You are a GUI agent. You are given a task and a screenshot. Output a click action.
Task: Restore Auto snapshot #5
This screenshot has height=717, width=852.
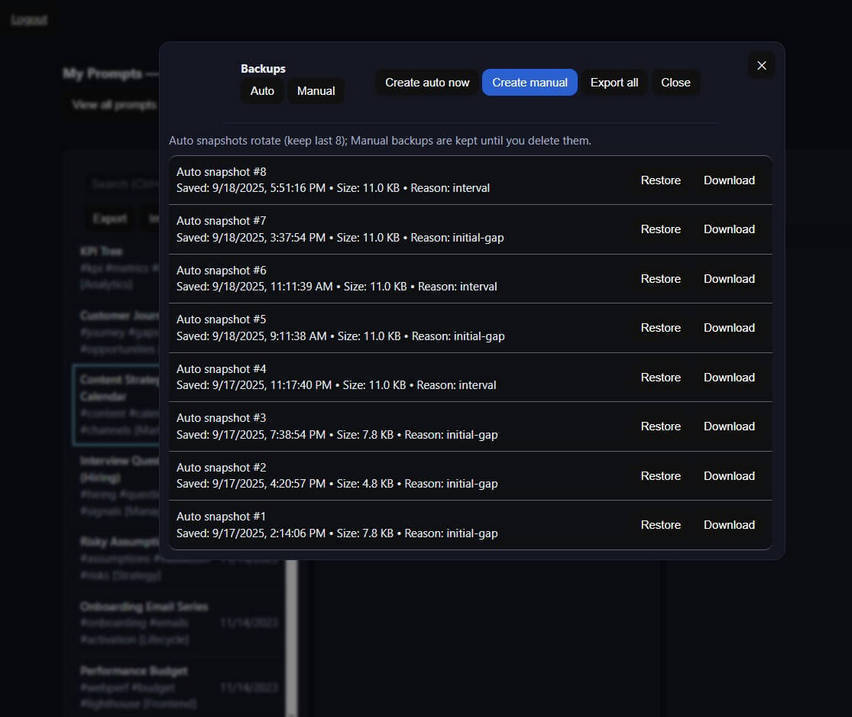660,328
